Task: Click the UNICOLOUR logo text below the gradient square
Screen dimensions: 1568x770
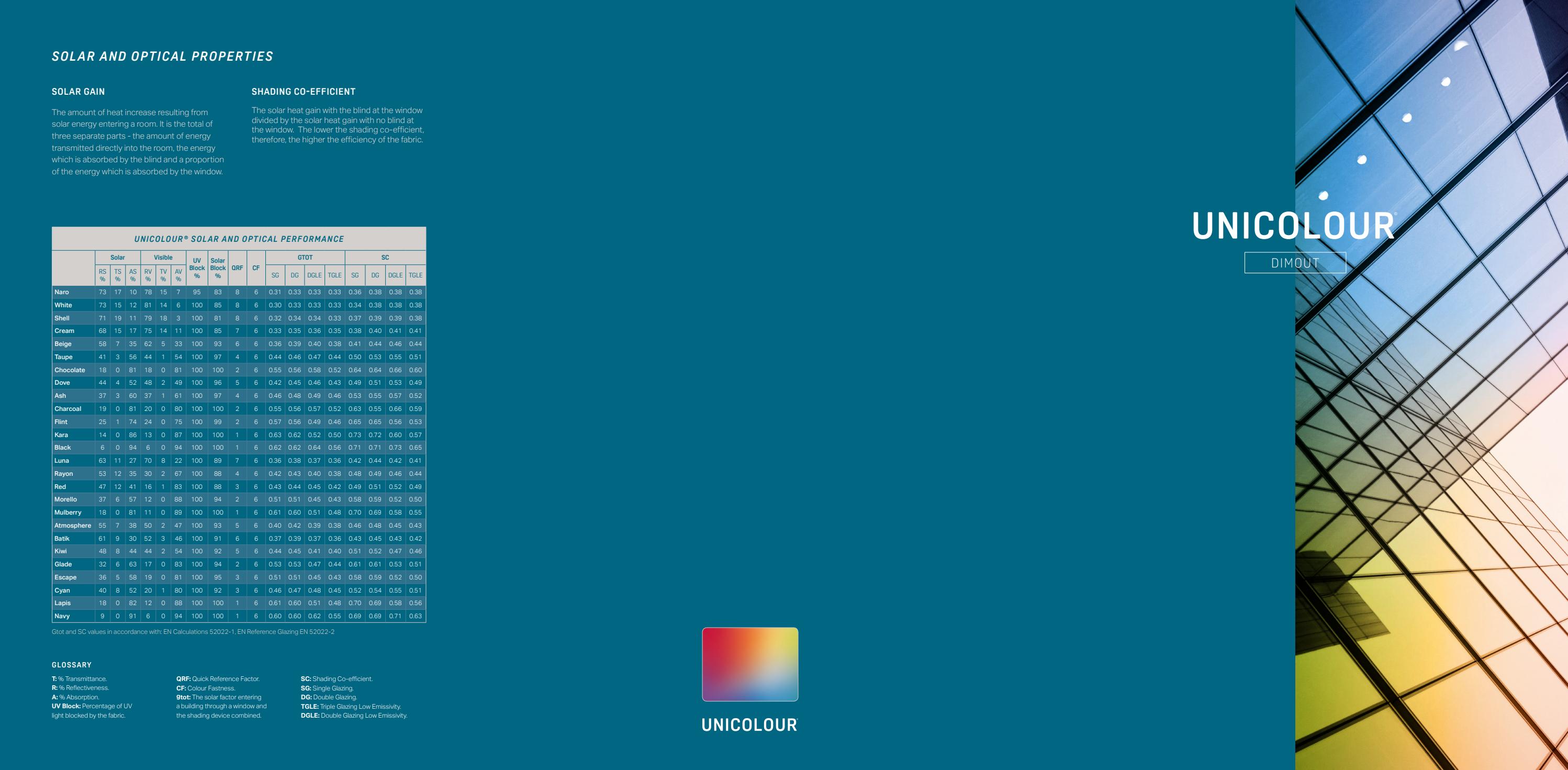Action: tap(749, 724)
